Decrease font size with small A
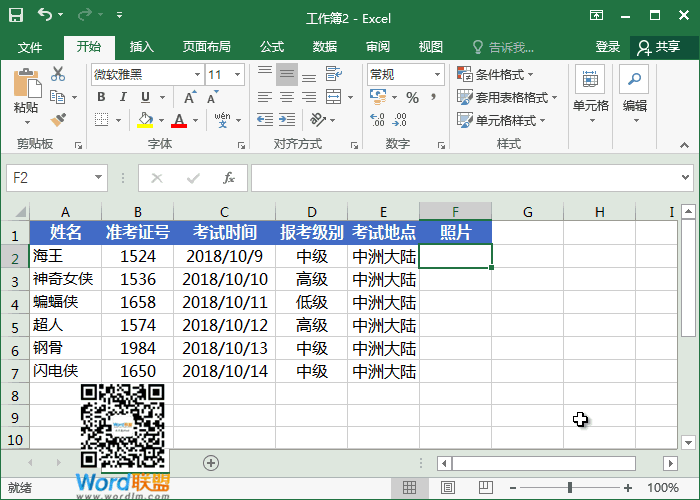Screen dimensions: 700x500 [x=212, y=97]
